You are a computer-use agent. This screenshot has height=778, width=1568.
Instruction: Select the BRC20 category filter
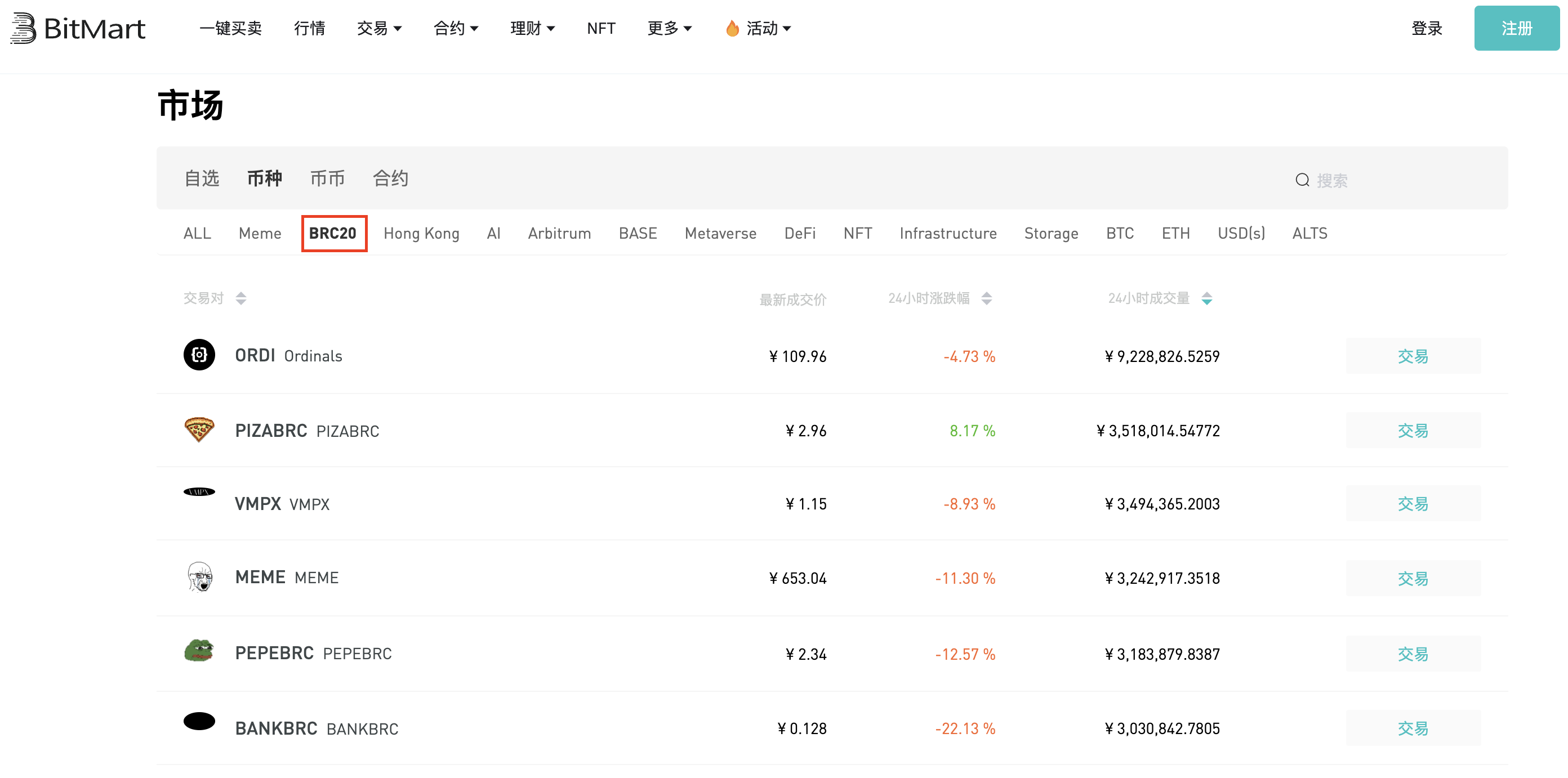[333, 234]
